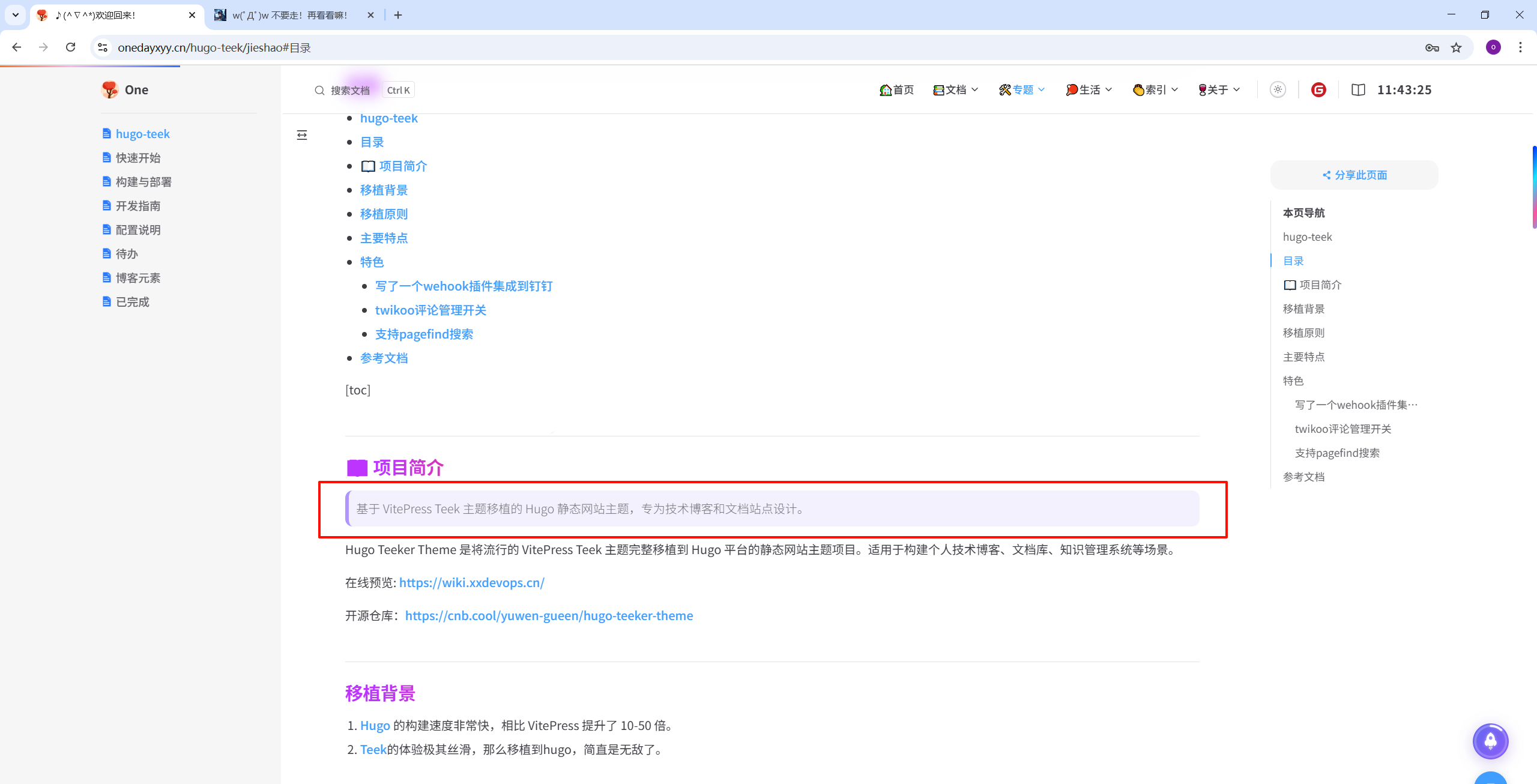Open the 生活 navigation dropdown
The width and height of the screenshot is (1537, 784).
[1089, 89]
